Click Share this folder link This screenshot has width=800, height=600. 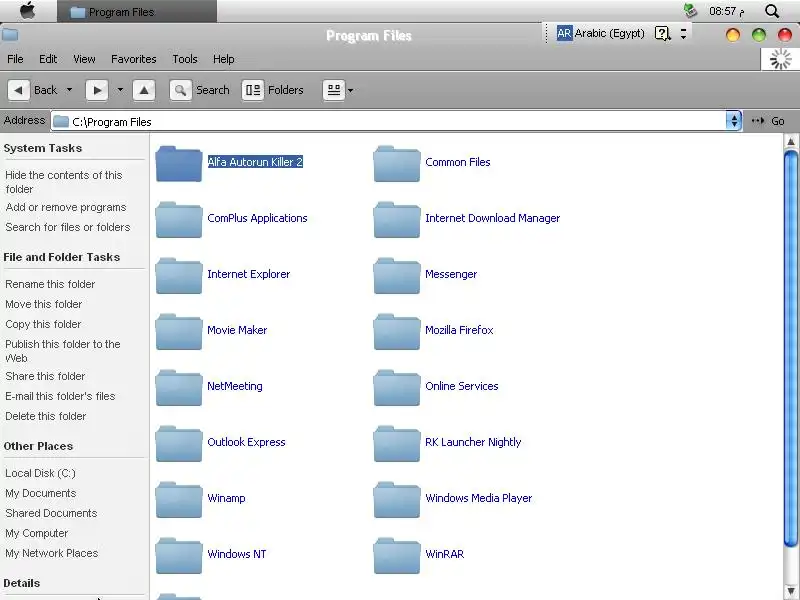pos(45,376)
